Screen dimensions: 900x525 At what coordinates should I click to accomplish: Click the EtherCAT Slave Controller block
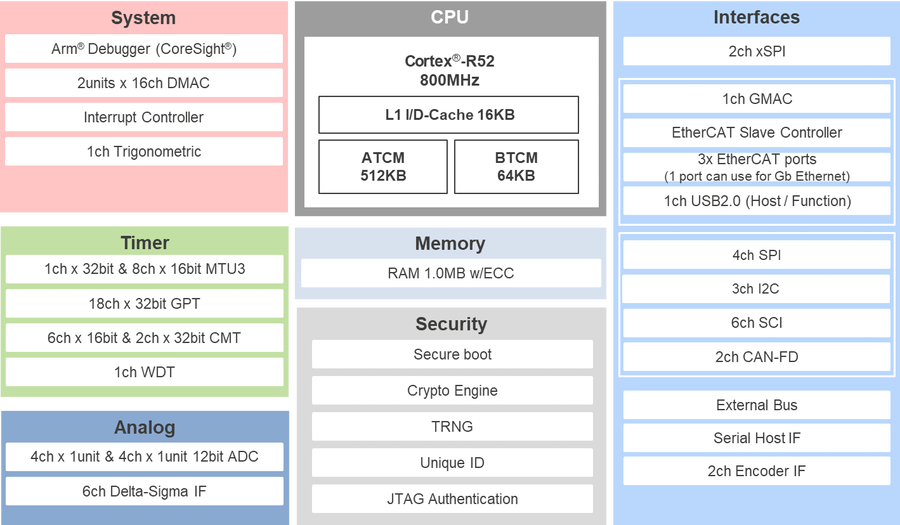[x=756, y=132]
